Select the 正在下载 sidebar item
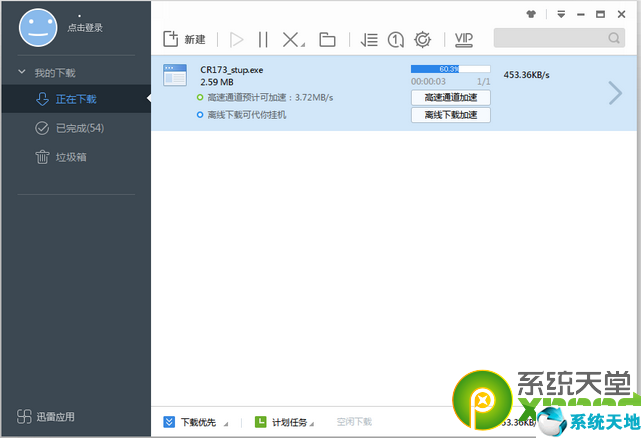The height and width of the screenshot is (438, 641). coord(76,99)
